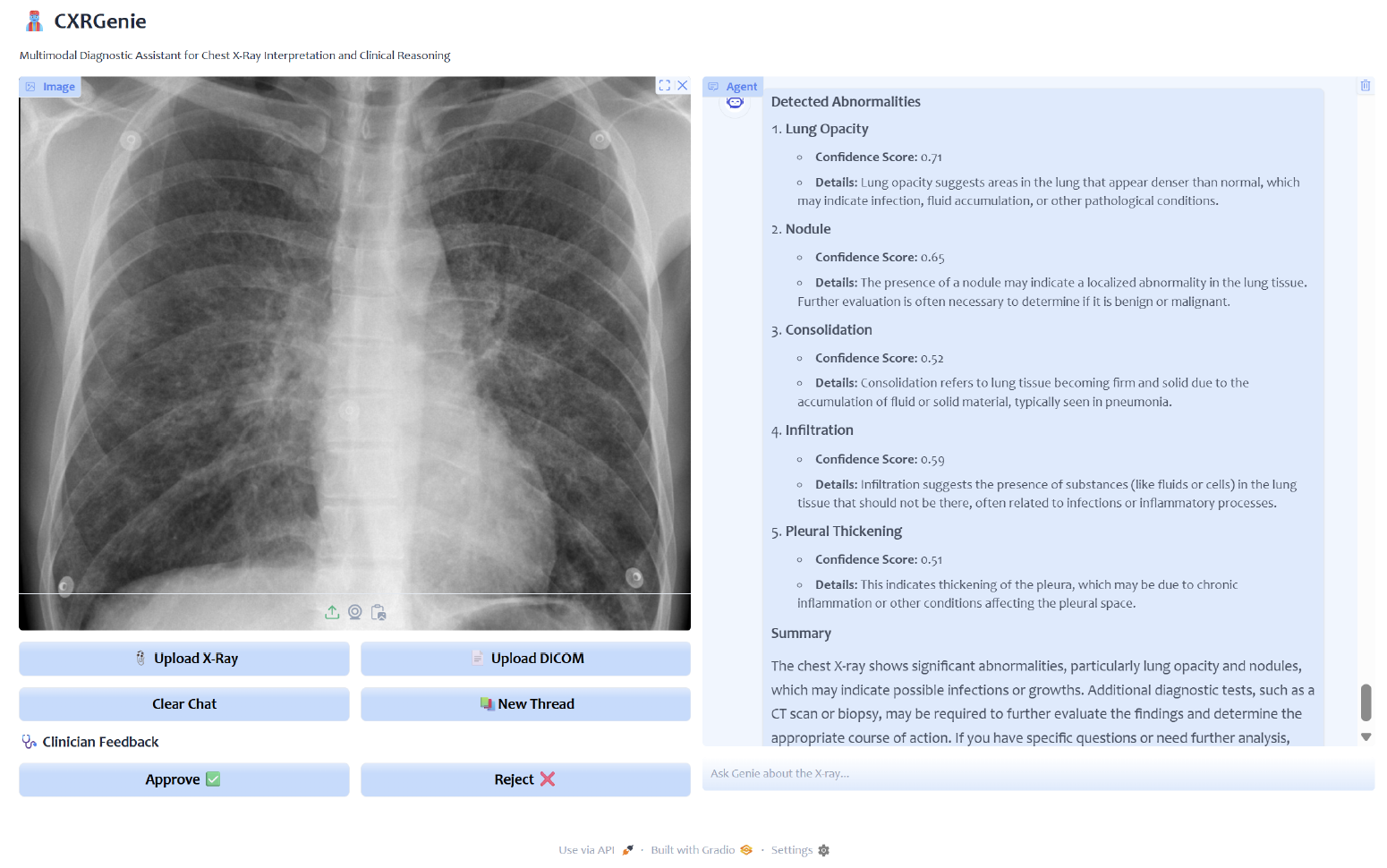Clear the chat history
This screenshot has width=1387, height=868.
[184, 704]
